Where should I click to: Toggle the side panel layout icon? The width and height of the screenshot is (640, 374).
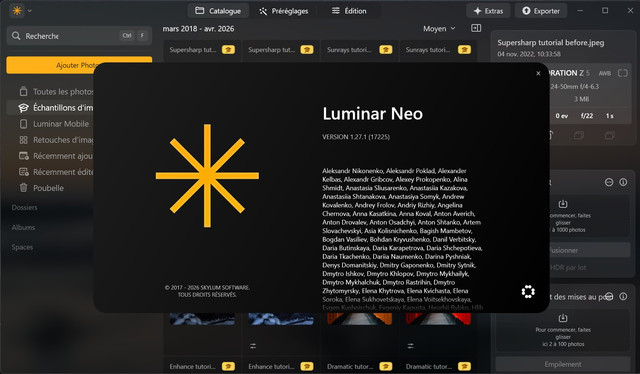[x=476, y=28]
